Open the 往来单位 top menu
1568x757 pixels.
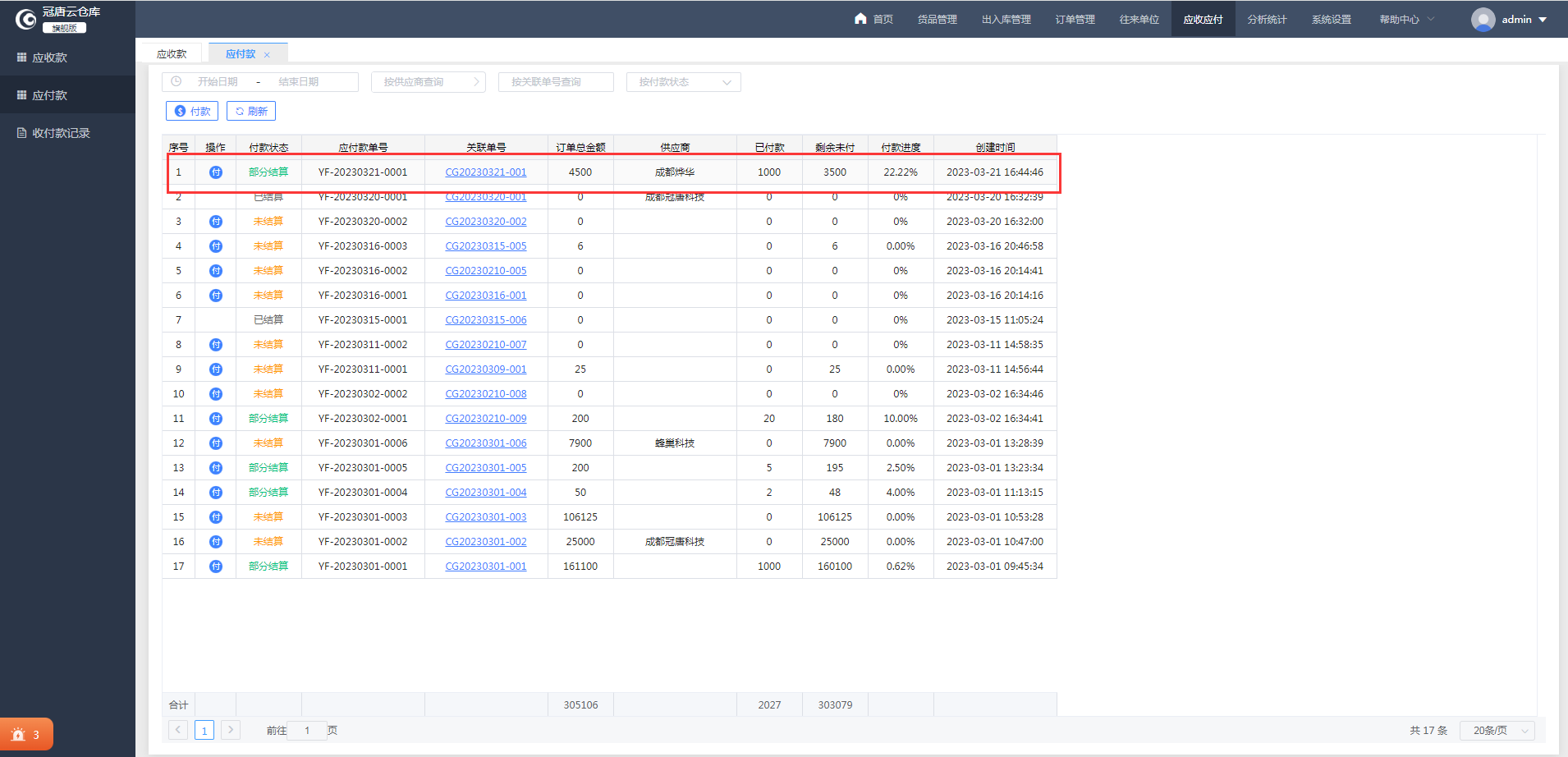[x=1139, y=19]
